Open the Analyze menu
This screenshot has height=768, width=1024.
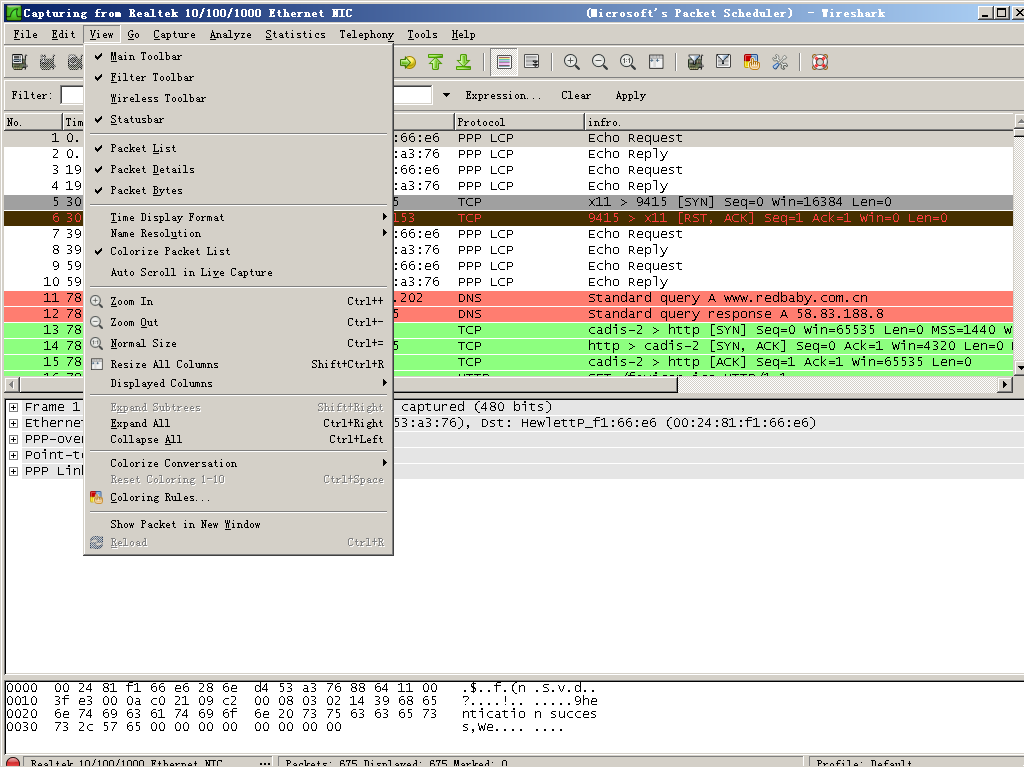tap(231, 35)
